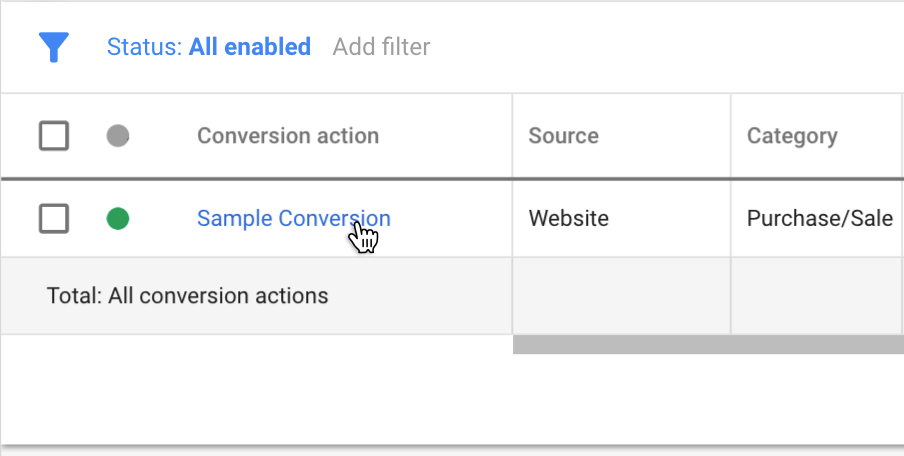Sort by the Conversion action column header
The width and height of the screenshot is (904, 456).
click(287, 136)
